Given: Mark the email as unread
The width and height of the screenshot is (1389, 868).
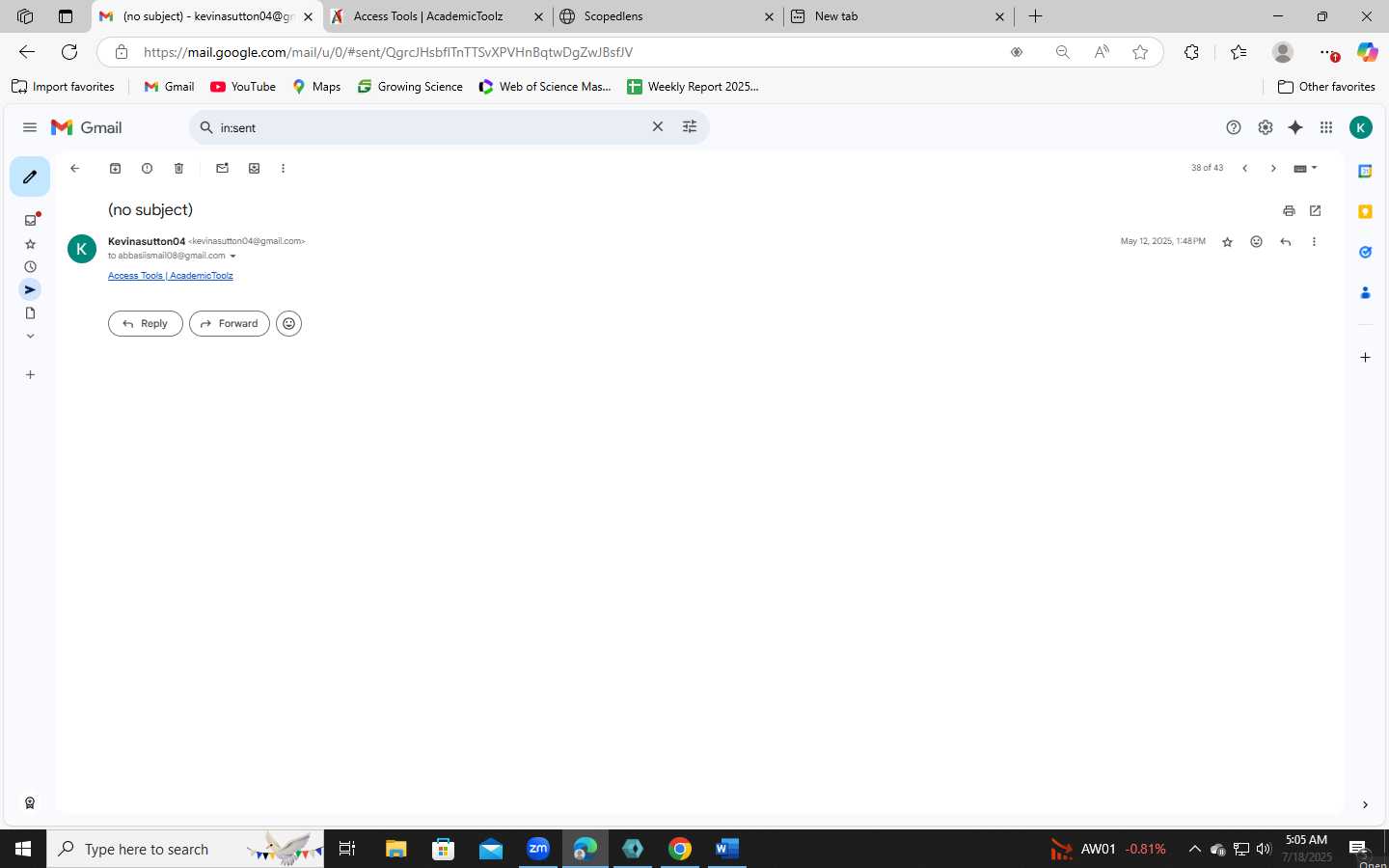Looking at the screenshot, I should pyautogui.click(x=222, y=168).
